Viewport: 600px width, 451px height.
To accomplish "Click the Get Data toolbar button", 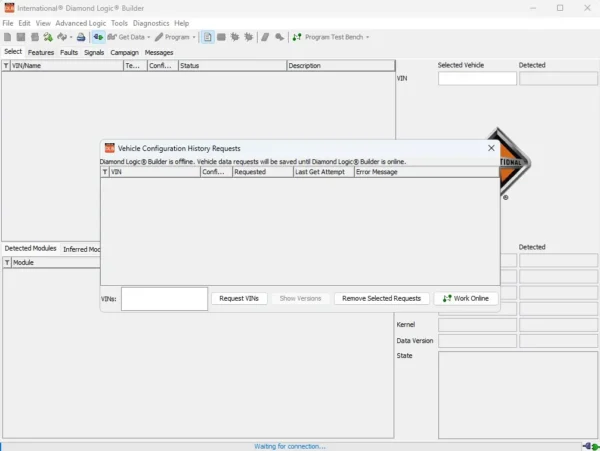I will coord(126,37).
